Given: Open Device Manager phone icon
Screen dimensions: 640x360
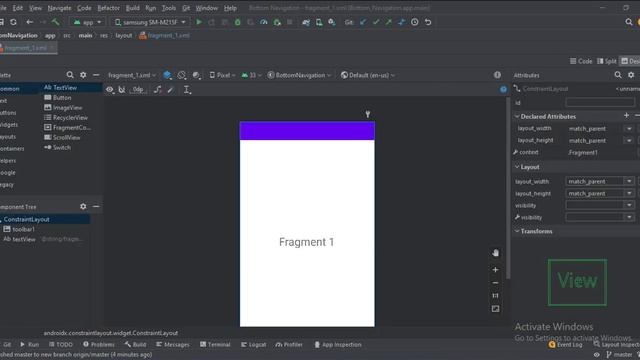Looking at the screenshot, I should [x=319, y=22].
